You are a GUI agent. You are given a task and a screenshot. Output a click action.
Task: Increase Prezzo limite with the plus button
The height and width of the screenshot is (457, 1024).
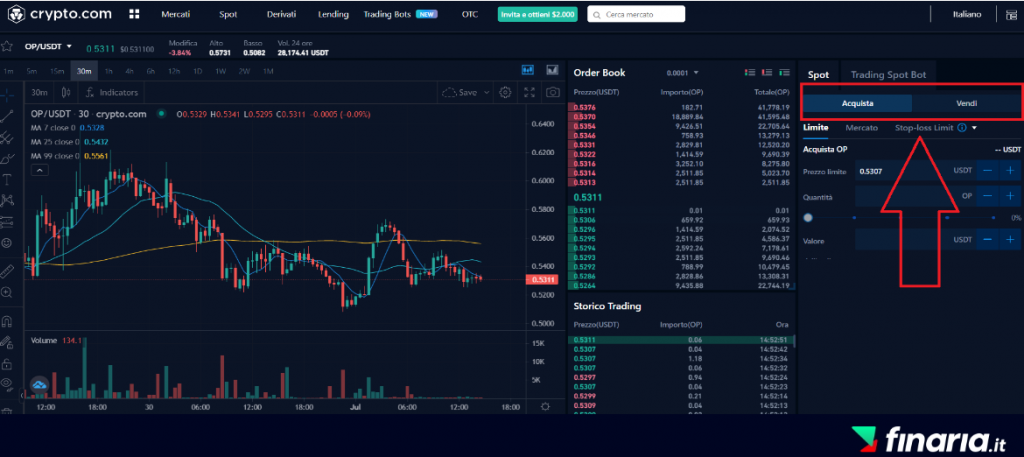coord(1010,171)
